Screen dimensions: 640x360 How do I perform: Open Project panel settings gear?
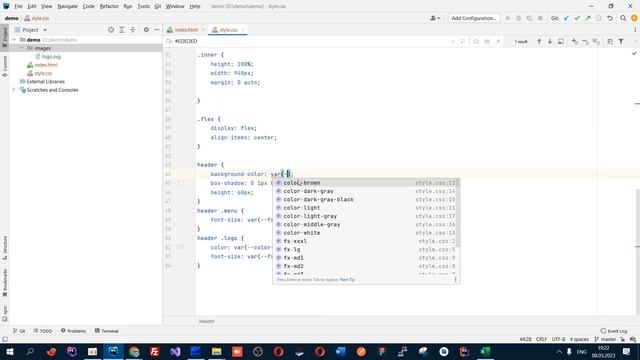point(146,30)
